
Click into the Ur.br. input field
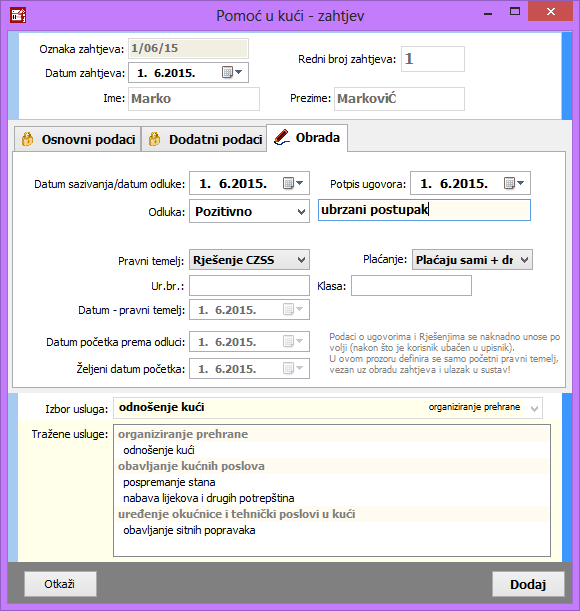tap(249, 286)
